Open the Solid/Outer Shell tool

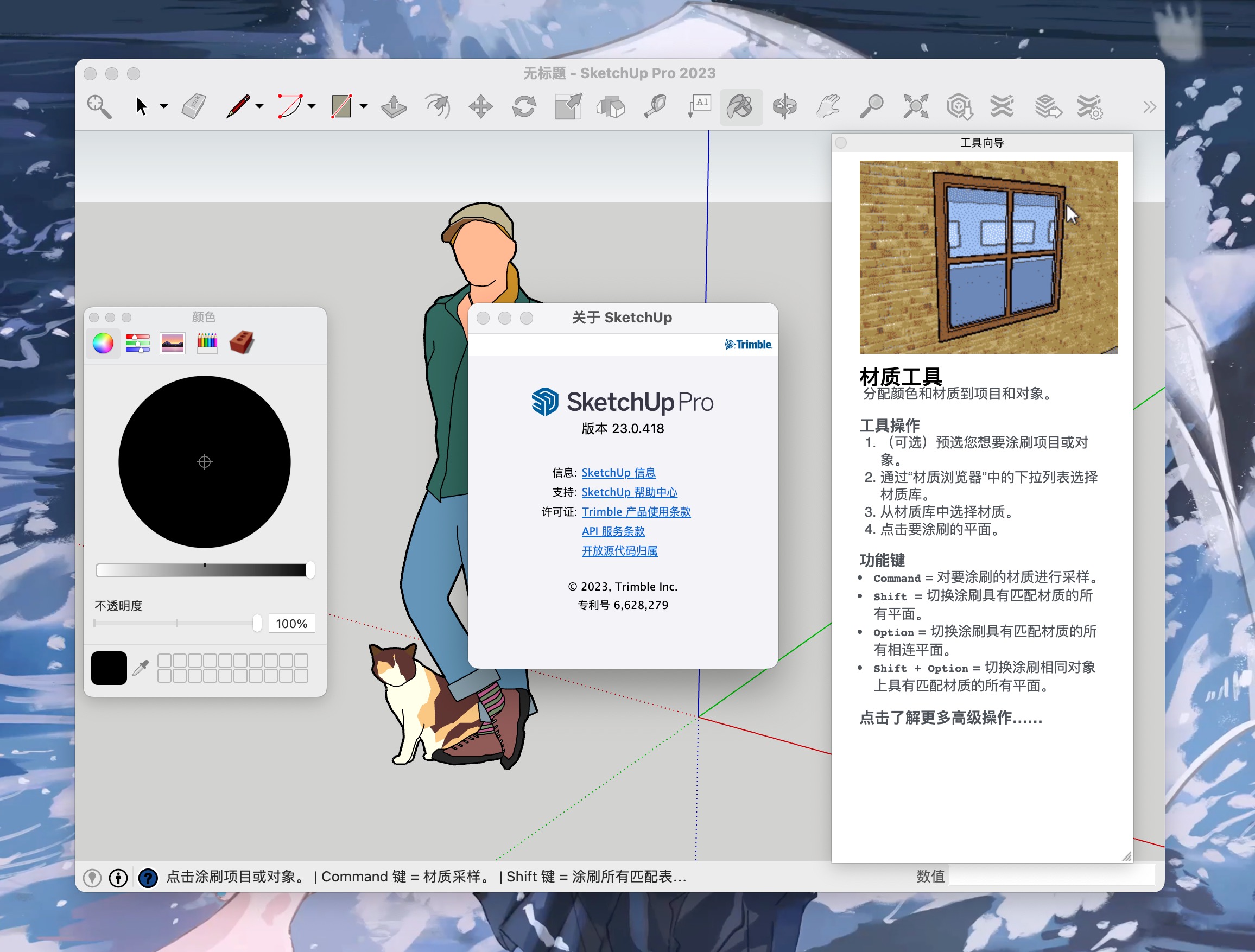tap(611, 107)
